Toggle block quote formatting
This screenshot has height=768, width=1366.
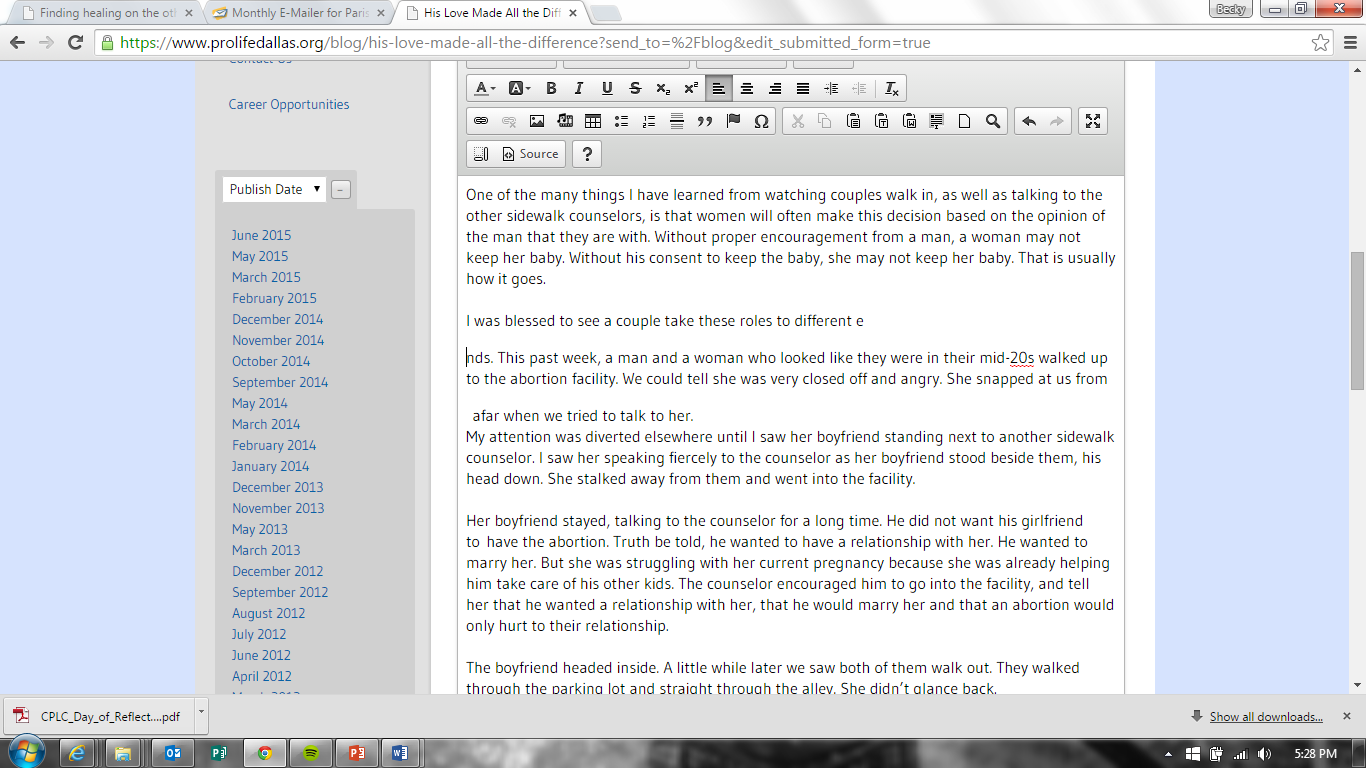pyautogui.click(x=705, y=121)
